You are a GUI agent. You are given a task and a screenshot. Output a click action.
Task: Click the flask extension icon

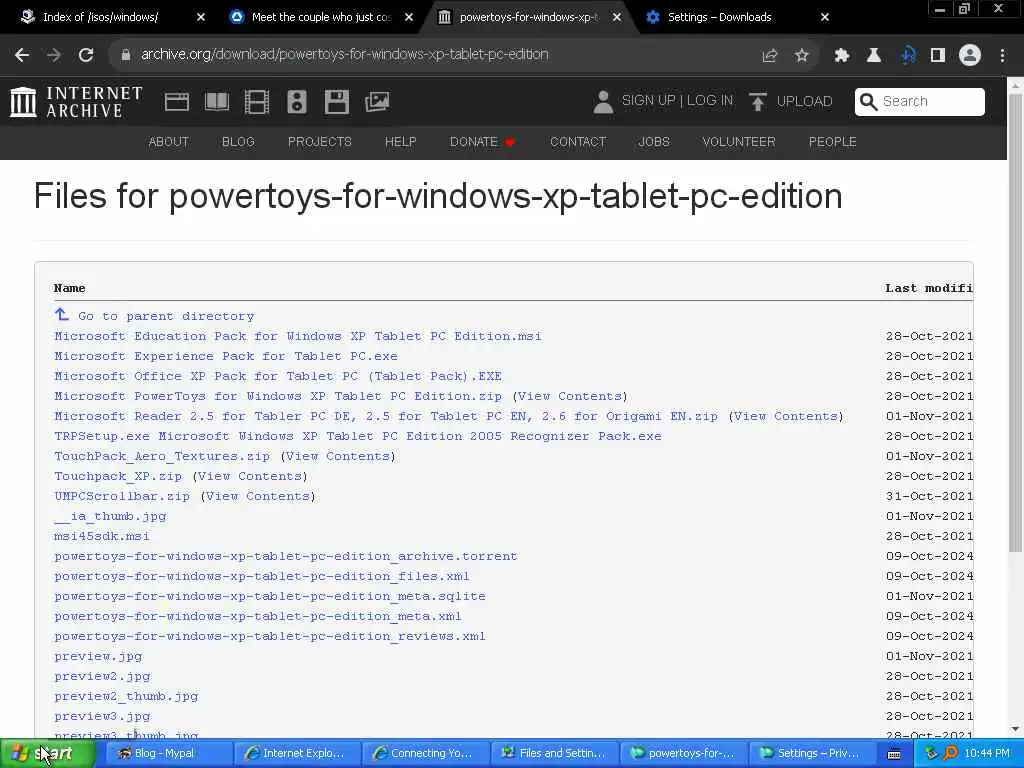[x=874, y=56]
